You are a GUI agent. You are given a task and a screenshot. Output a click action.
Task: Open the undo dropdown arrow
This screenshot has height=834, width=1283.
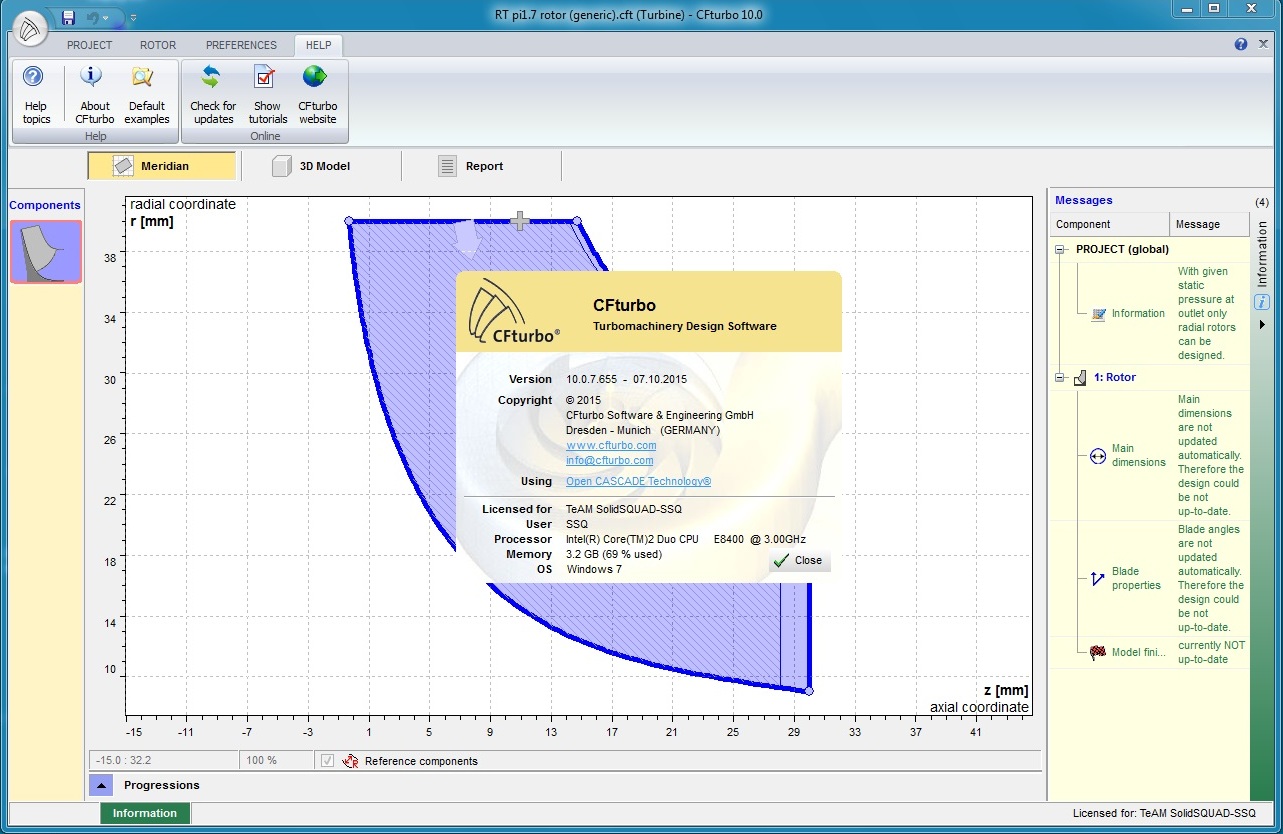105,18
